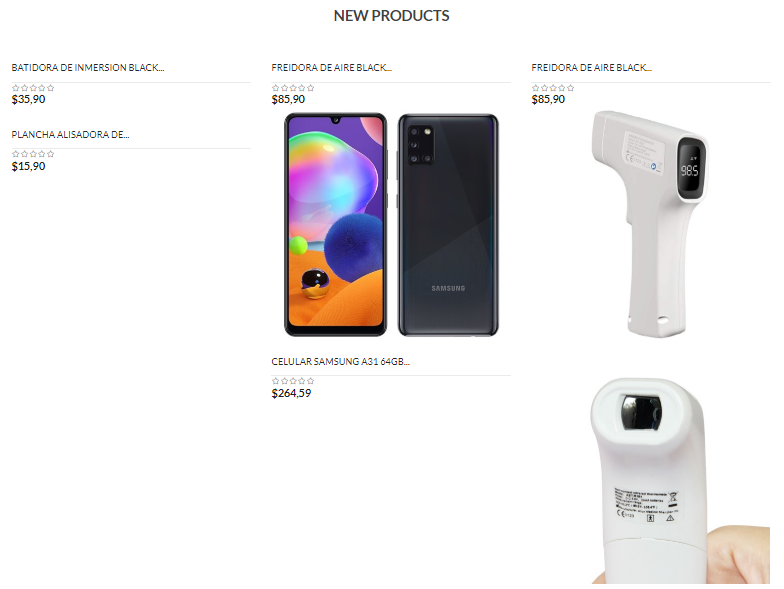The height and width of the screenshot is (589, 784).
Task: Rate Celular Samsung A31 five stars
Action: click(x=310, y=381)
